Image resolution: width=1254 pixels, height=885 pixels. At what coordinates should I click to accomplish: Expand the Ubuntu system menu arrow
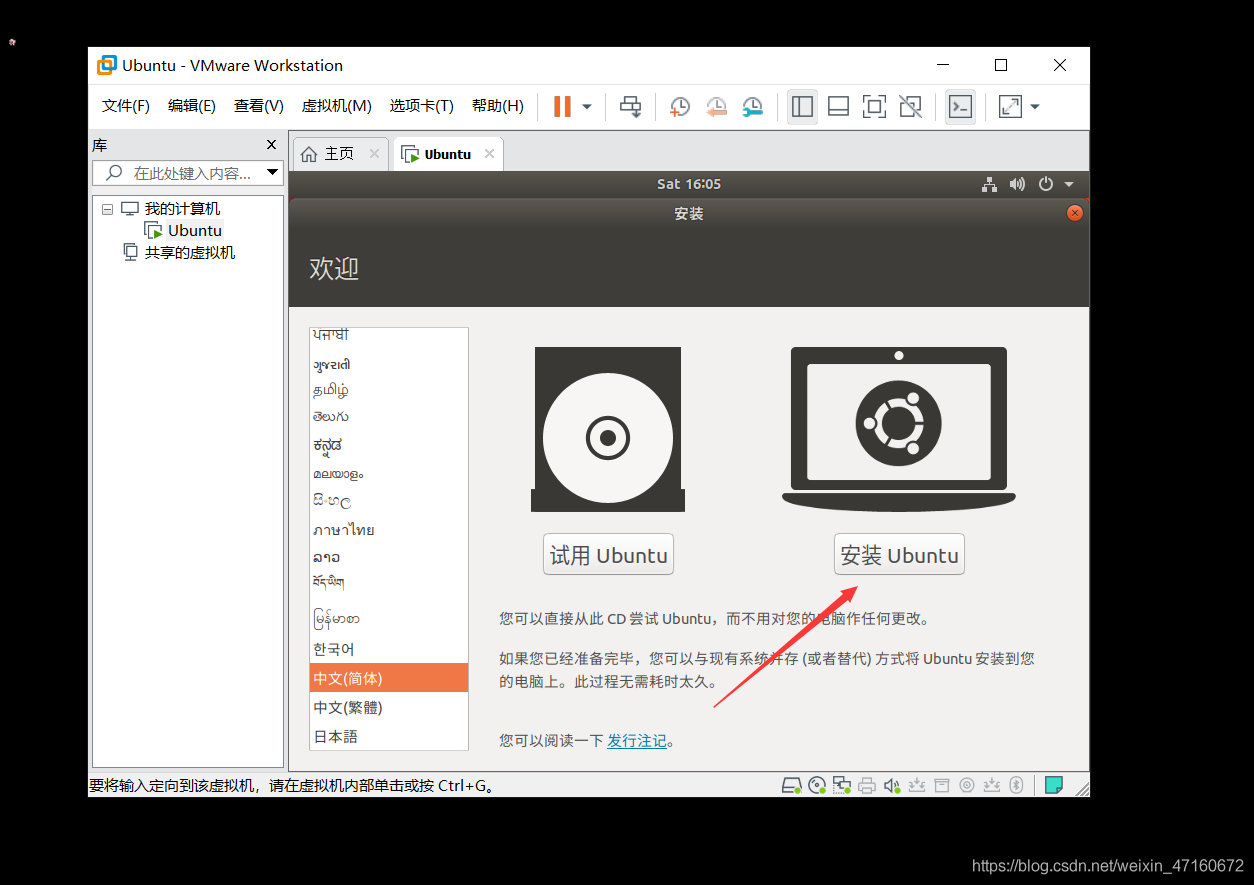[1069, 184]
